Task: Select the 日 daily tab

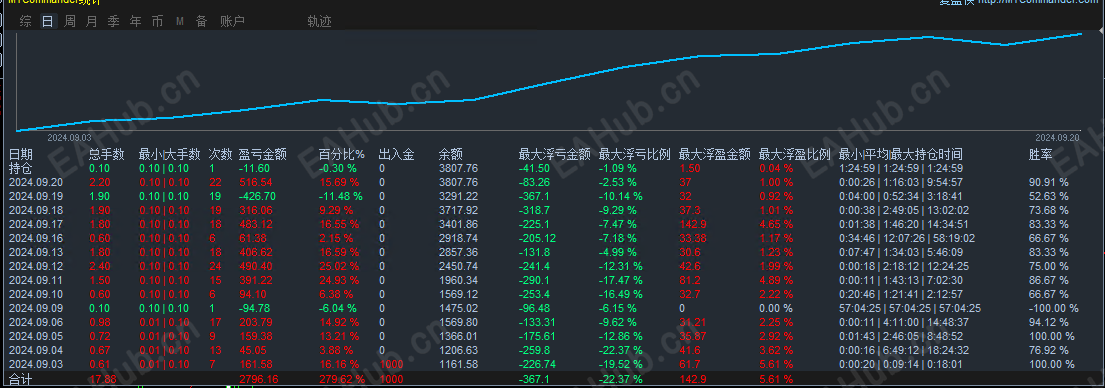Action: click(x=47, y=21)
